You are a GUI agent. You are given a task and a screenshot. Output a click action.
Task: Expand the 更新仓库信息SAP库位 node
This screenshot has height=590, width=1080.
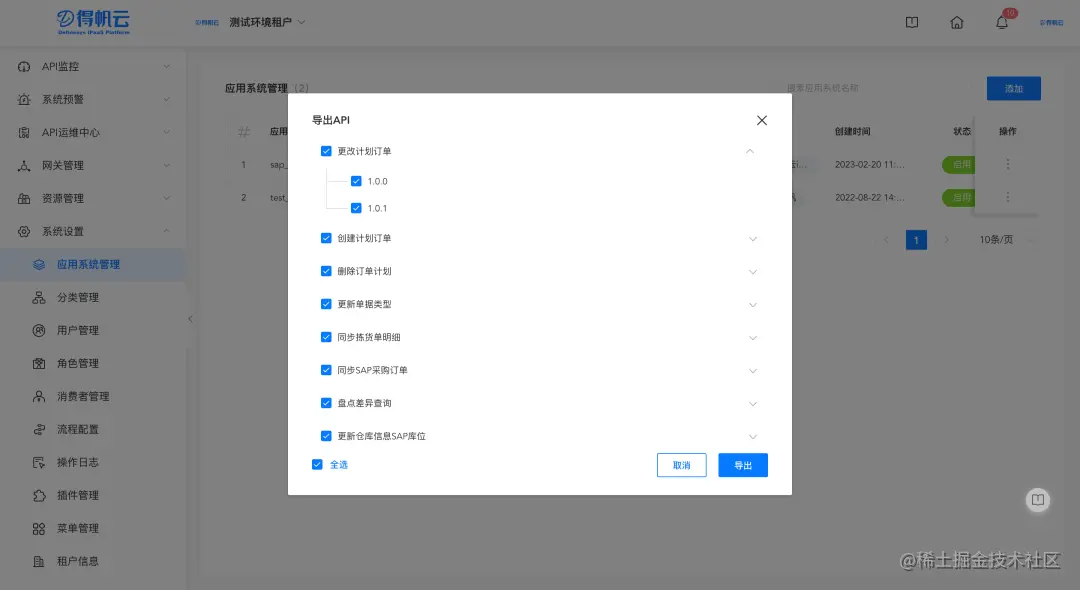coord(753,437)
